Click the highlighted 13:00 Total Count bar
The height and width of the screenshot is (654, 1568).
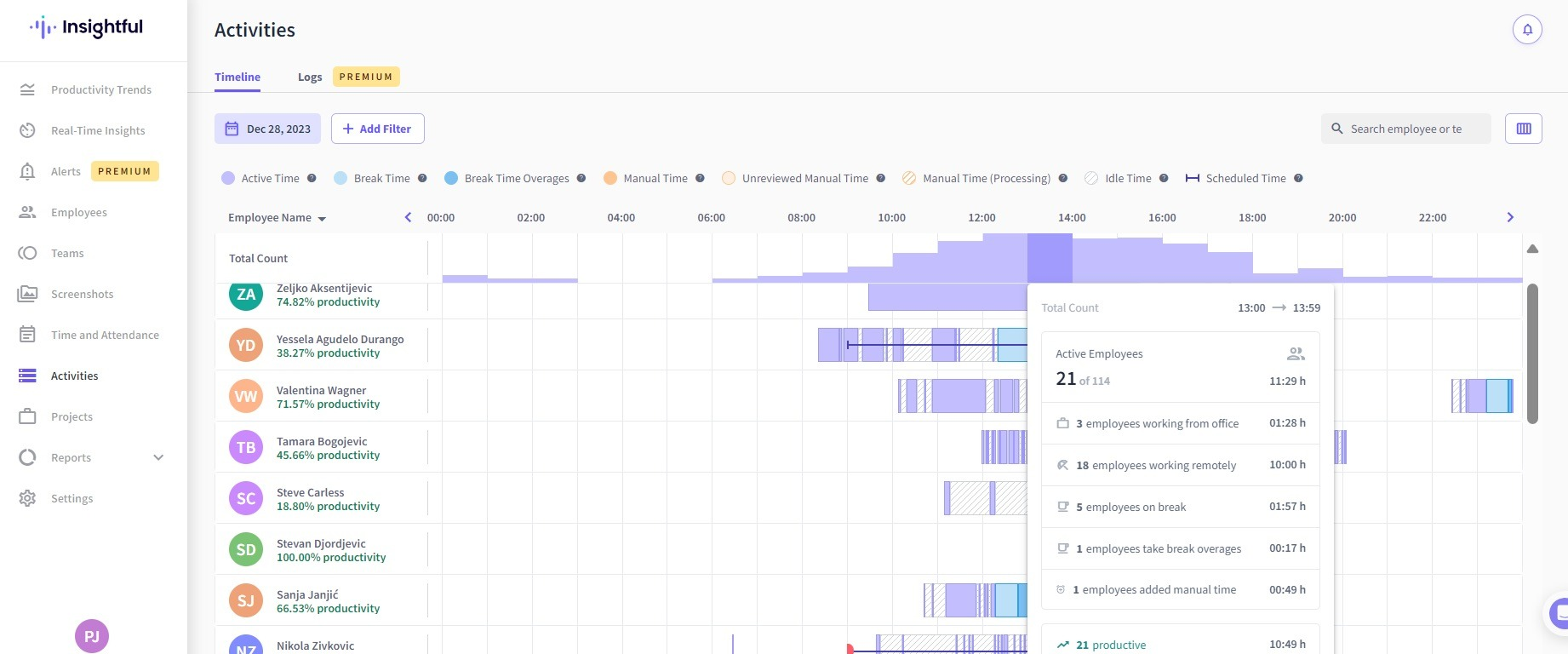pyautogui.click(x=1050, y=258)
